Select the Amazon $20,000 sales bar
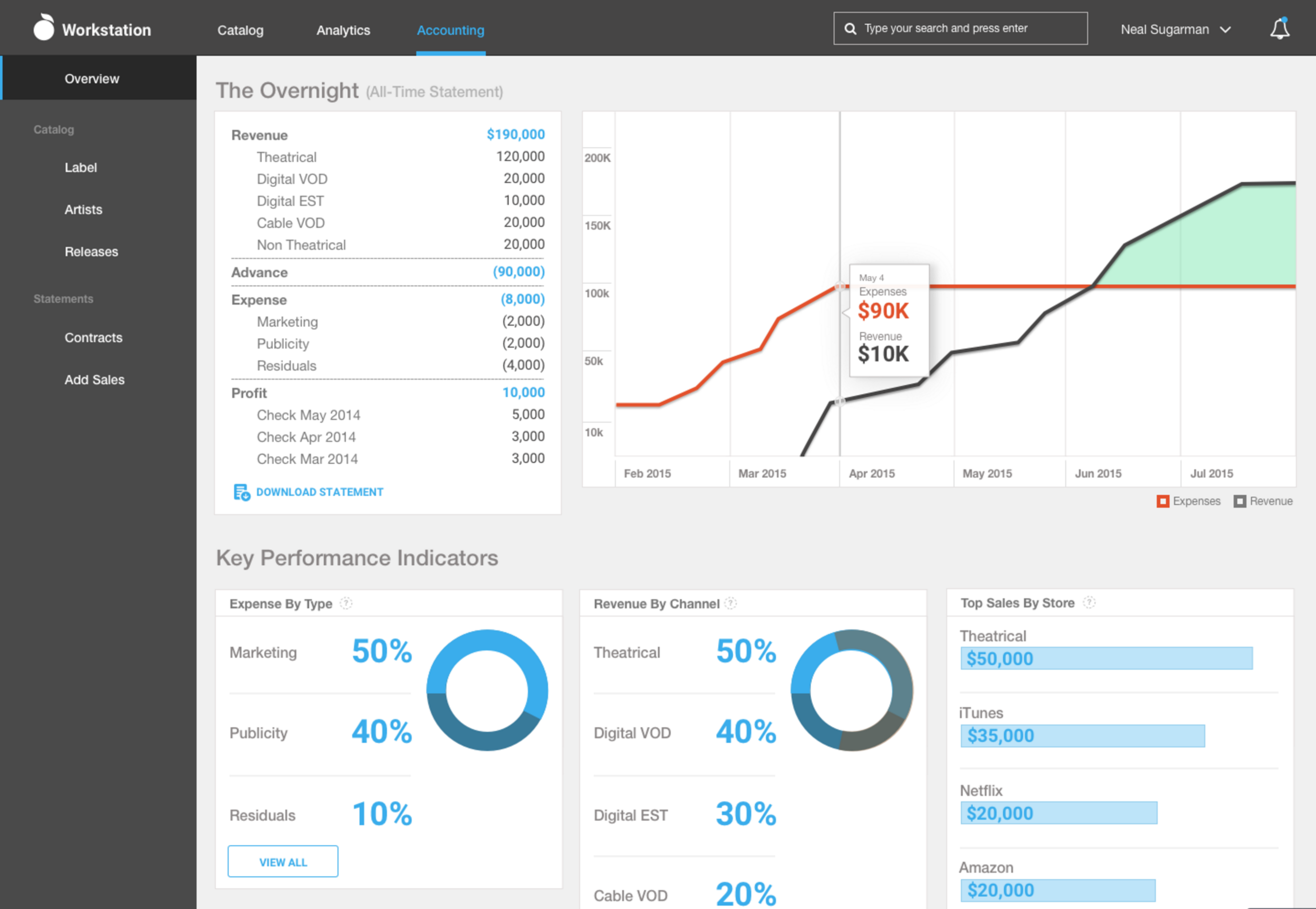The image size is (1316, 909). point(1058,890)
